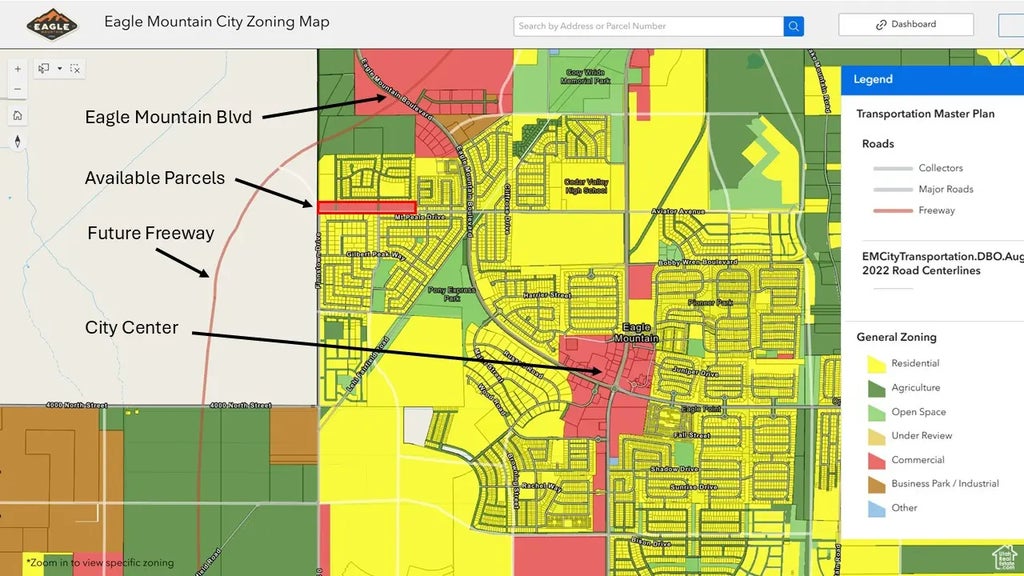The width and height of the screenshot is (1024, 576).
Task: Click the Search by Address or Parcel field
Action: coord(648,26)
